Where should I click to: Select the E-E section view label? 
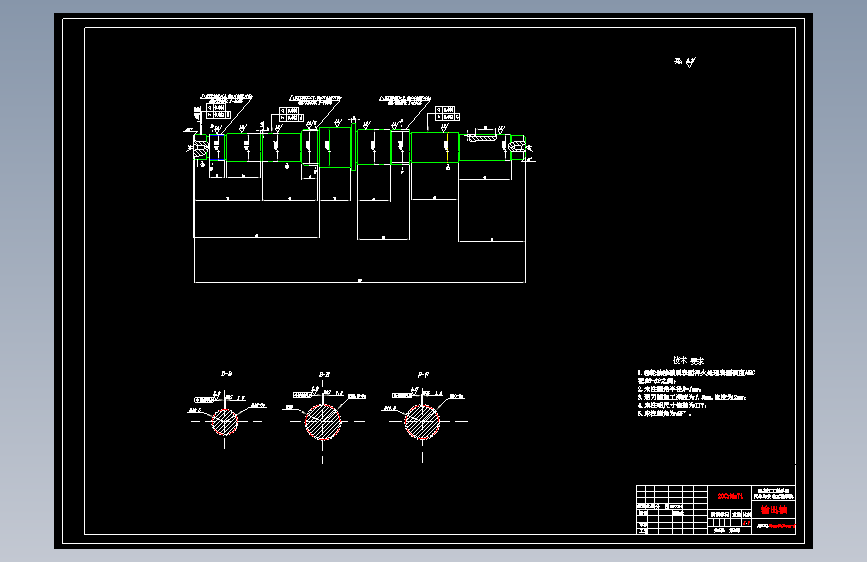325,375
